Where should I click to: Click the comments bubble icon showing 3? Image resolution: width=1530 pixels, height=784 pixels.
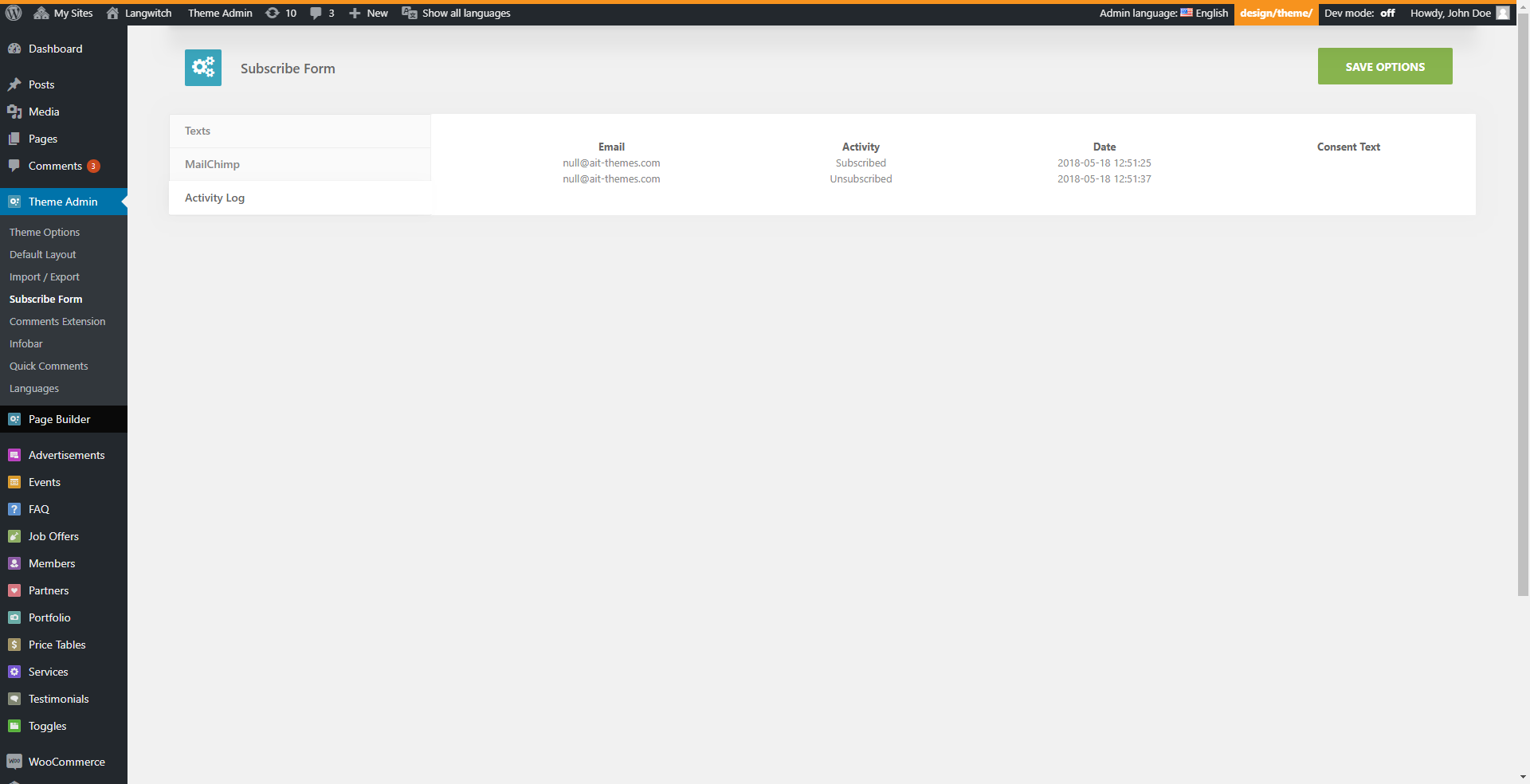316,13
